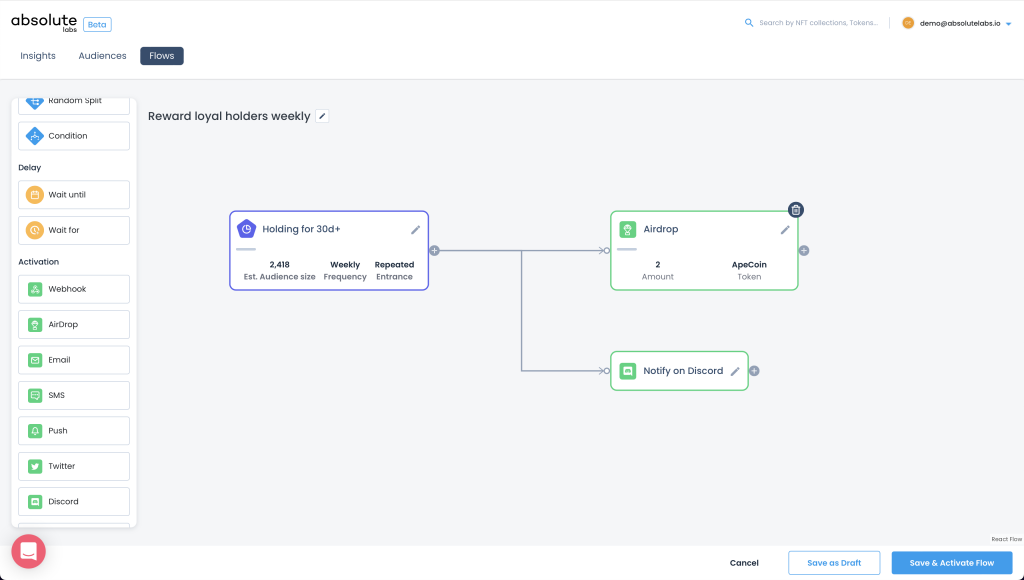Add a node after Notify on Discord
1024x580 pixels.
pyautogui.click(x=754, y=370)
